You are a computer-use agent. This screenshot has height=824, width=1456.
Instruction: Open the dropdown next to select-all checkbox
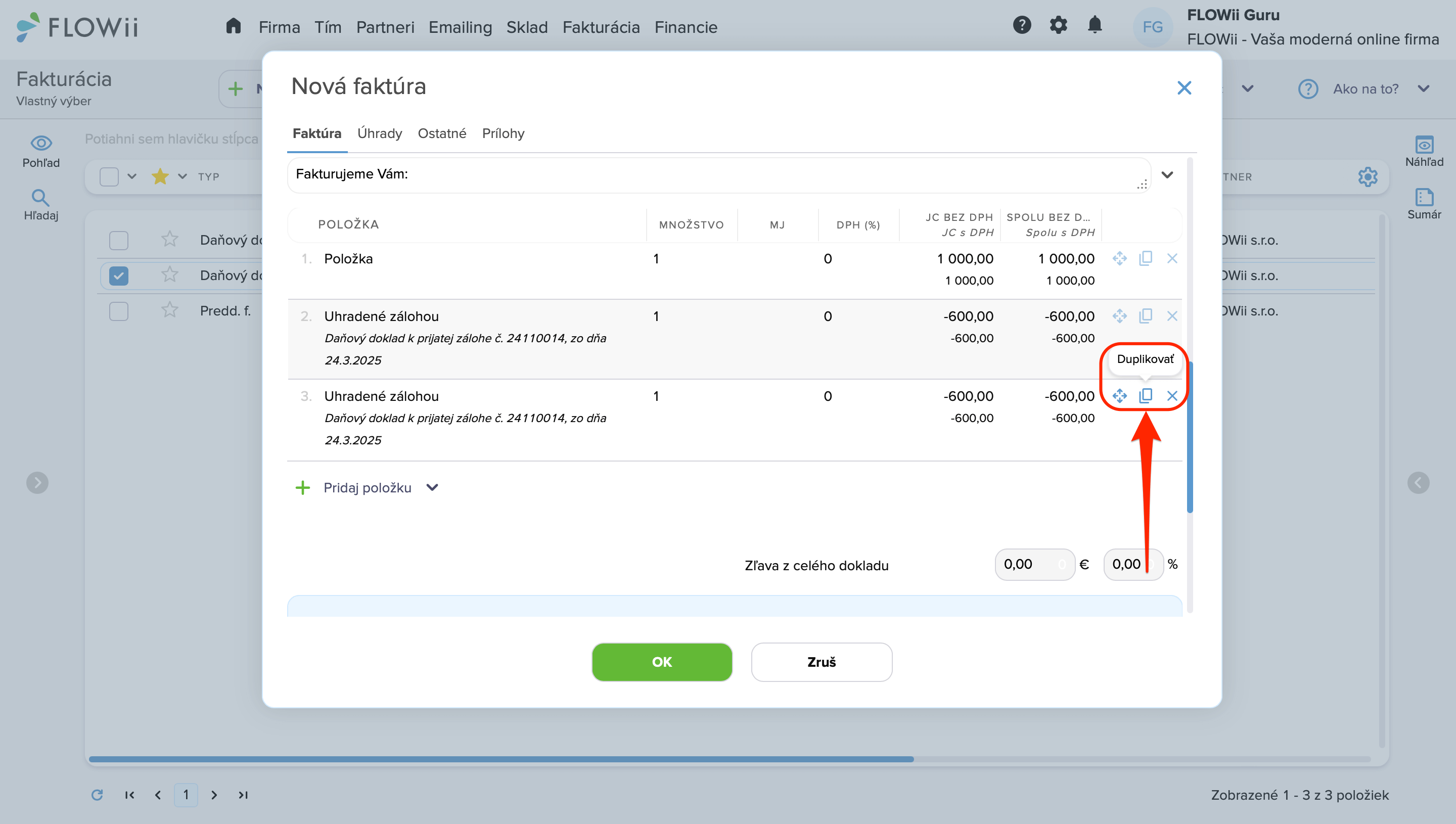[x=132, y=176]
